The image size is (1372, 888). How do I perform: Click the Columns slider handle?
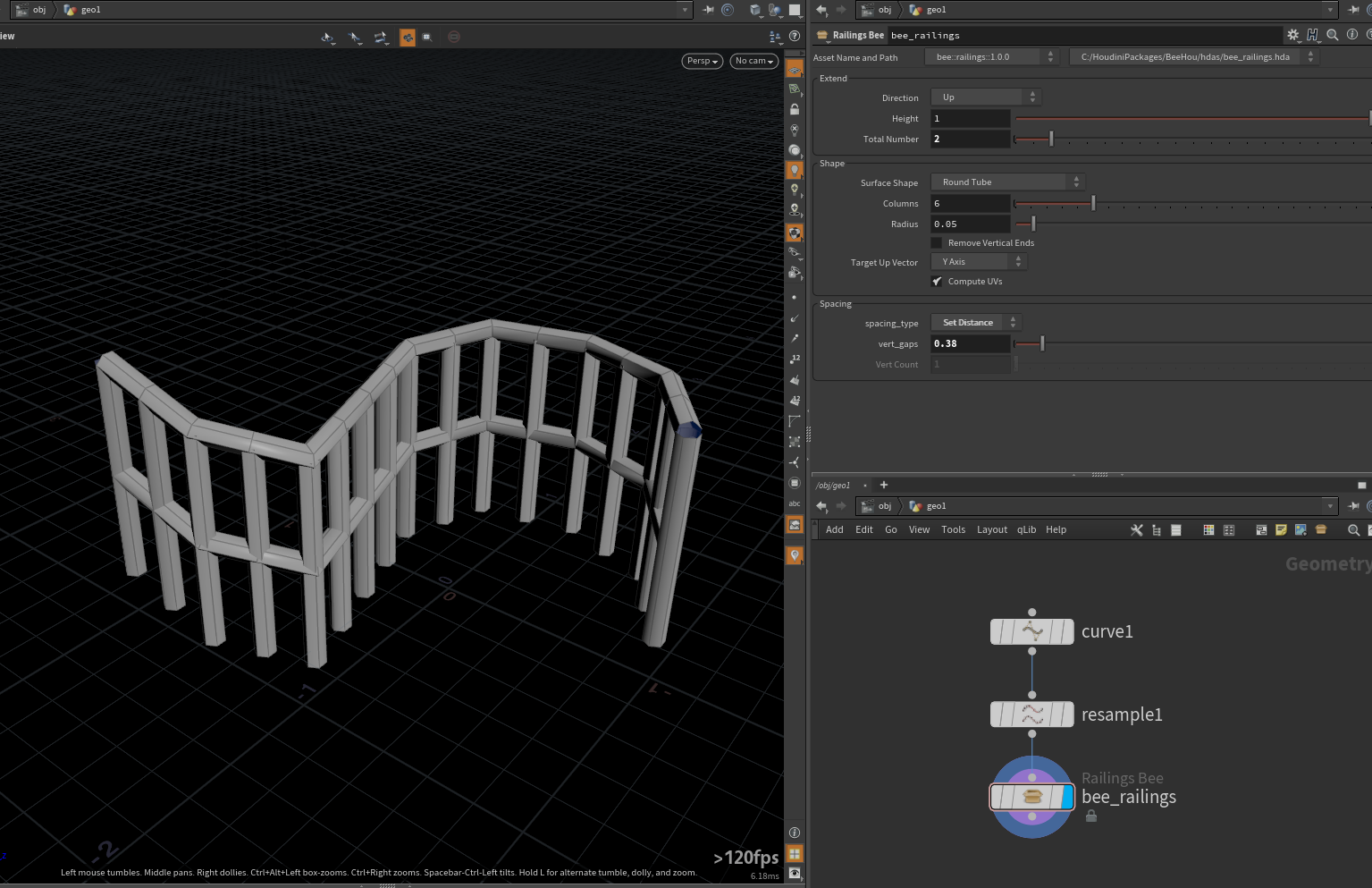point(1093,203)
